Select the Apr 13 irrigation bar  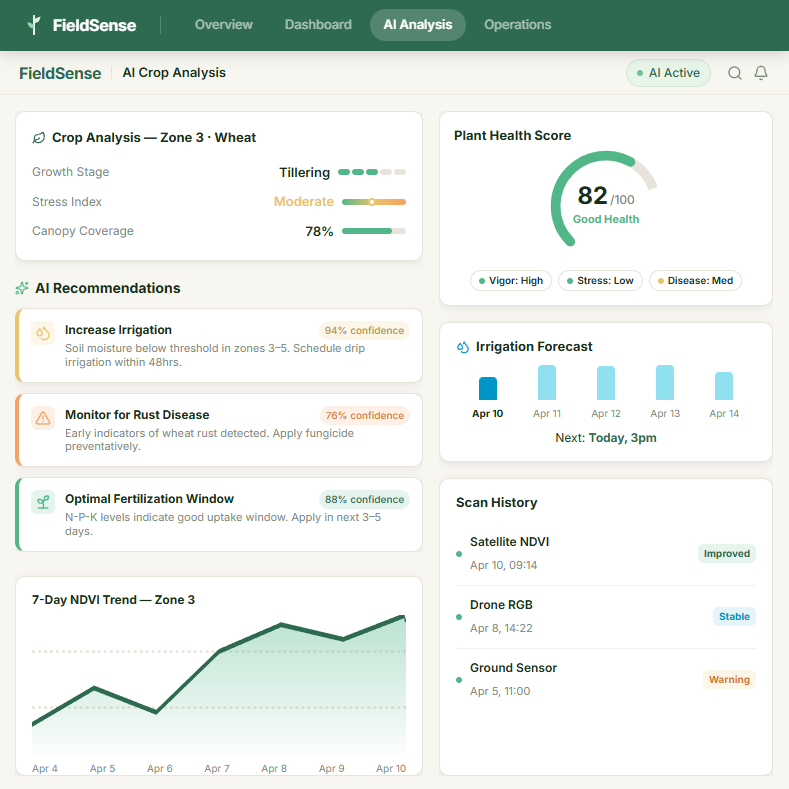665,383
